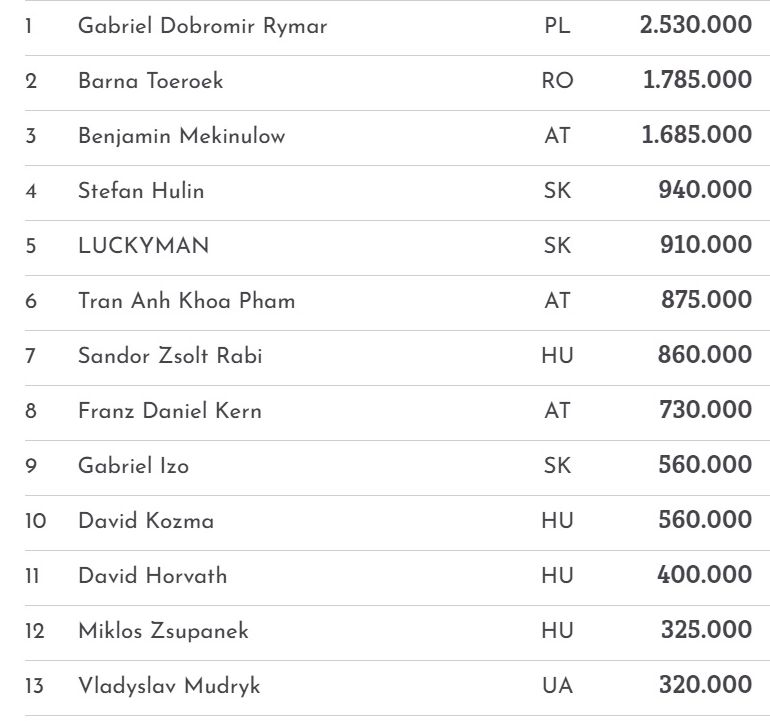Click Sandor Zsolt Rabi's name
The width and height of the screenshot is (770, 721).
pyautogui.click(x=170, y=356)
